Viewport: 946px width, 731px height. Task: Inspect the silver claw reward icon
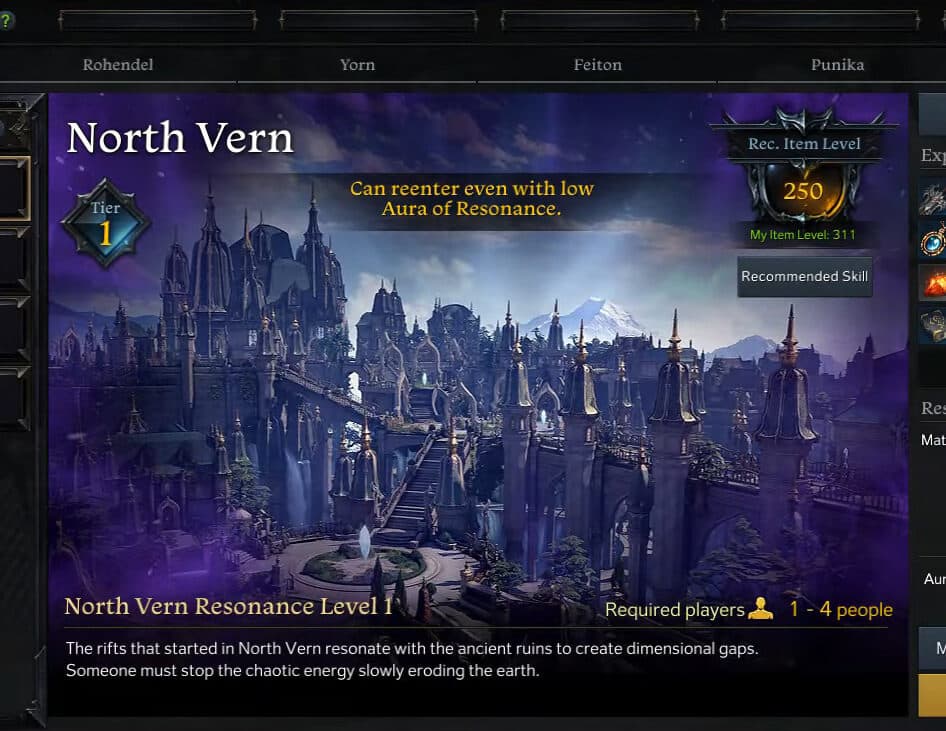[933, 198]
